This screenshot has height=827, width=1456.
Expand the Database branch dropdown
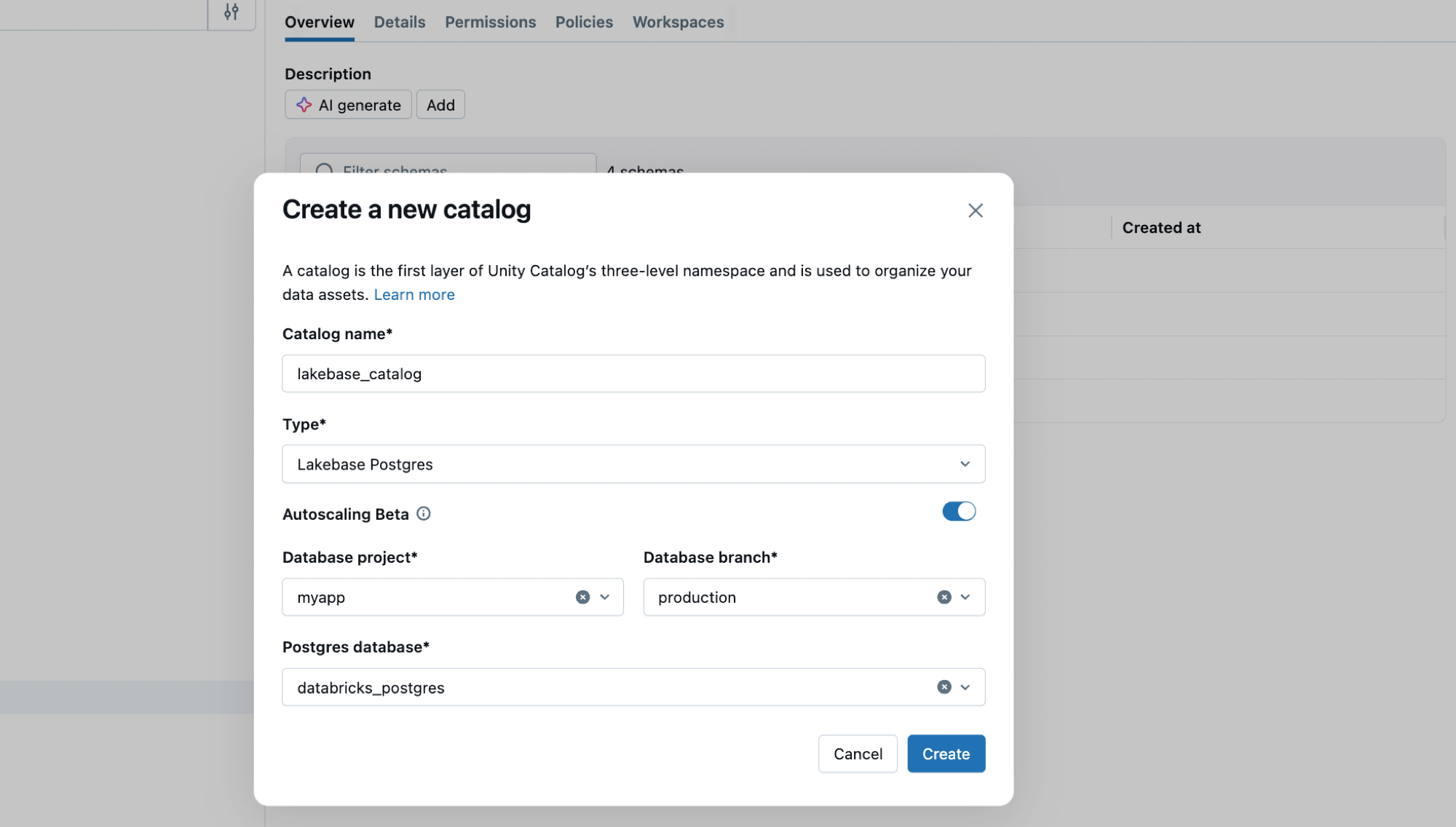(966, 597)
